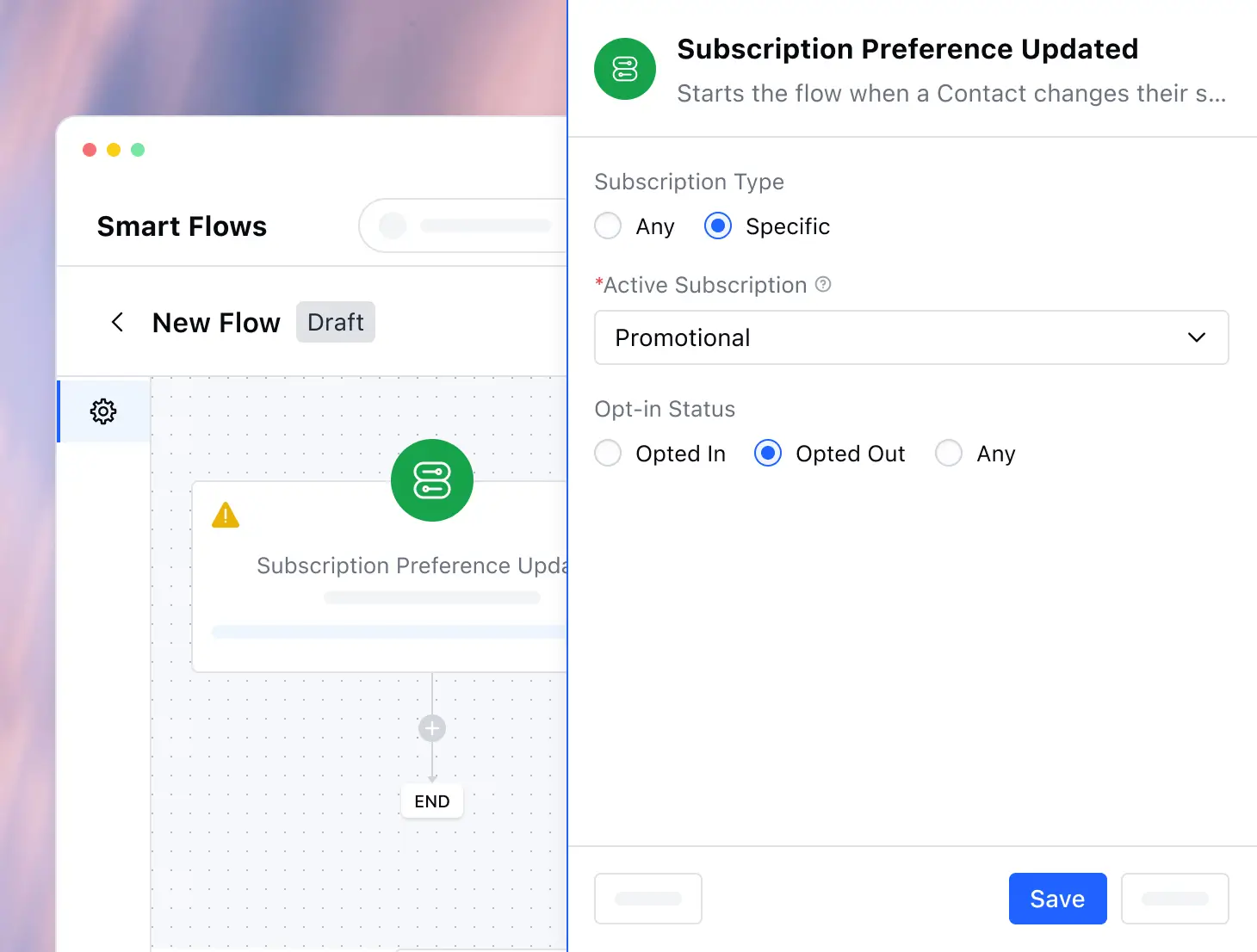Open the Promotional subscription dropdown
The height and width of the screenshot is (952, 1257).
click(912, 337)
